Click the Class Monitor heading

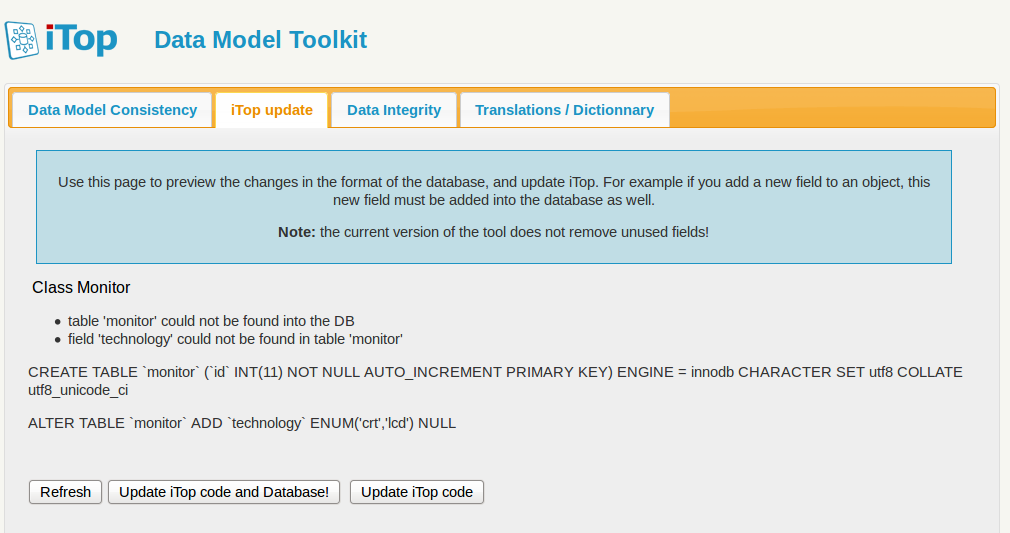click(81, 287)
